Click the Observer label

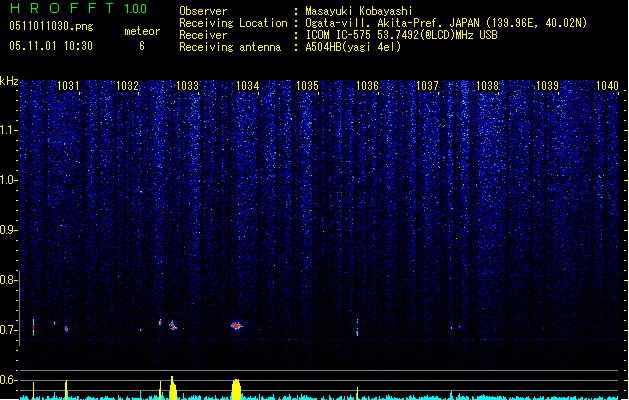click(x=203, y=11)
